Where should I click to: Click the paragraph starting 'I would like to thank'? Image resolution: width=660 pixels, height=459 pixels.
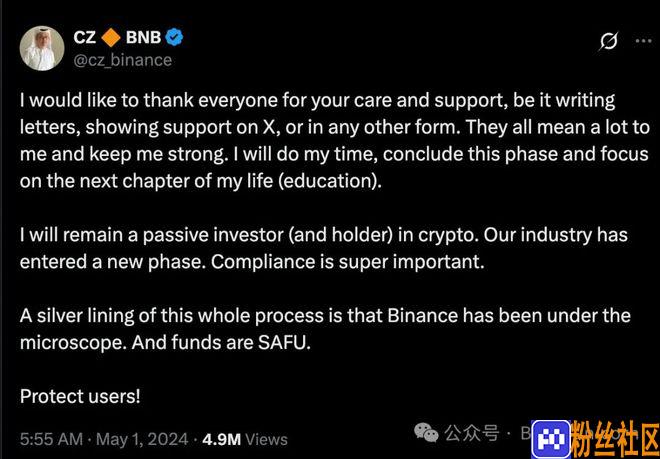click(335, 141)
